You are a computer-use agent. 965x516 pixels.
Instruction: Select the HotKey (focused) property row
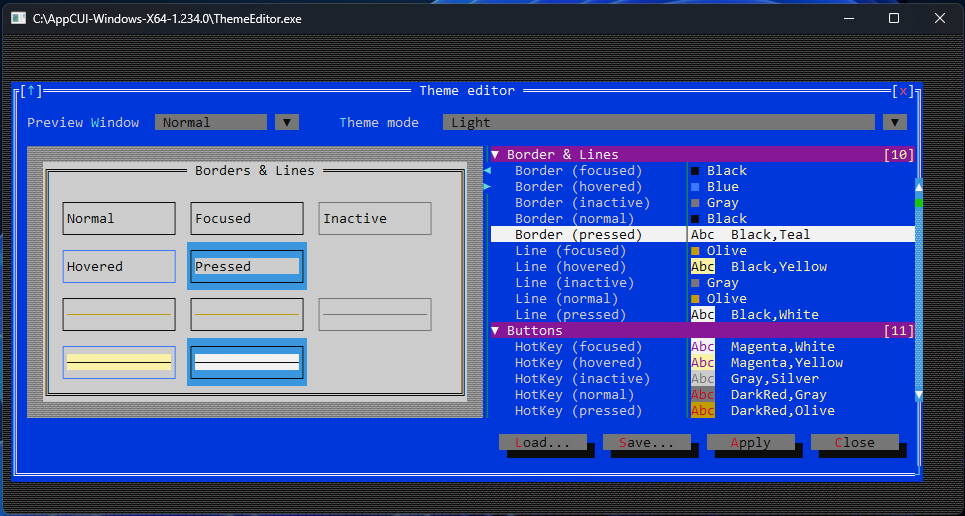[703, 347]
